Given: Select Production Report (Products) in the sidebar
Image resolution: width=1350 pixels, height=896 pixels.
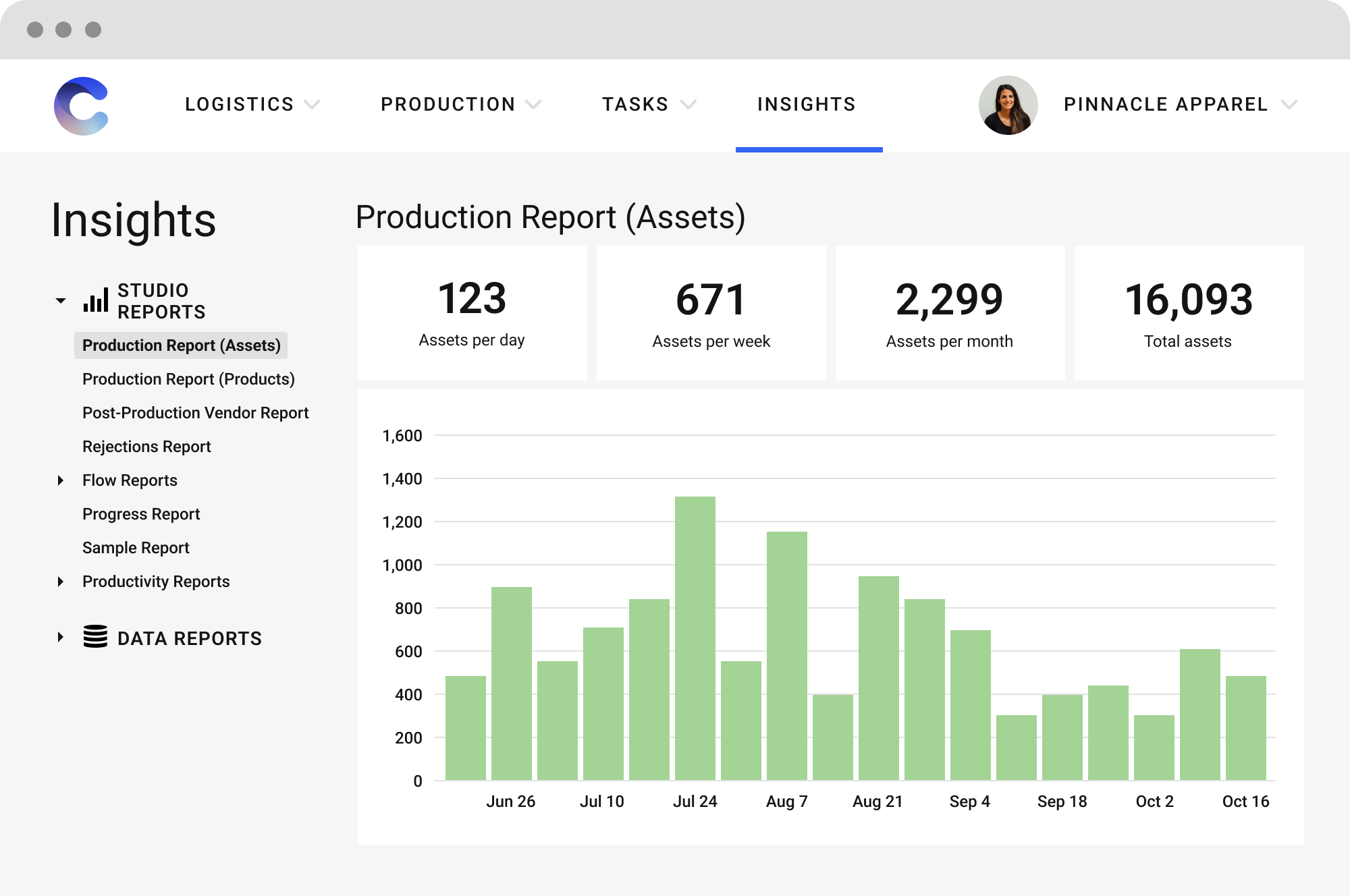Looking at the screenshot, I should [188, 379].
